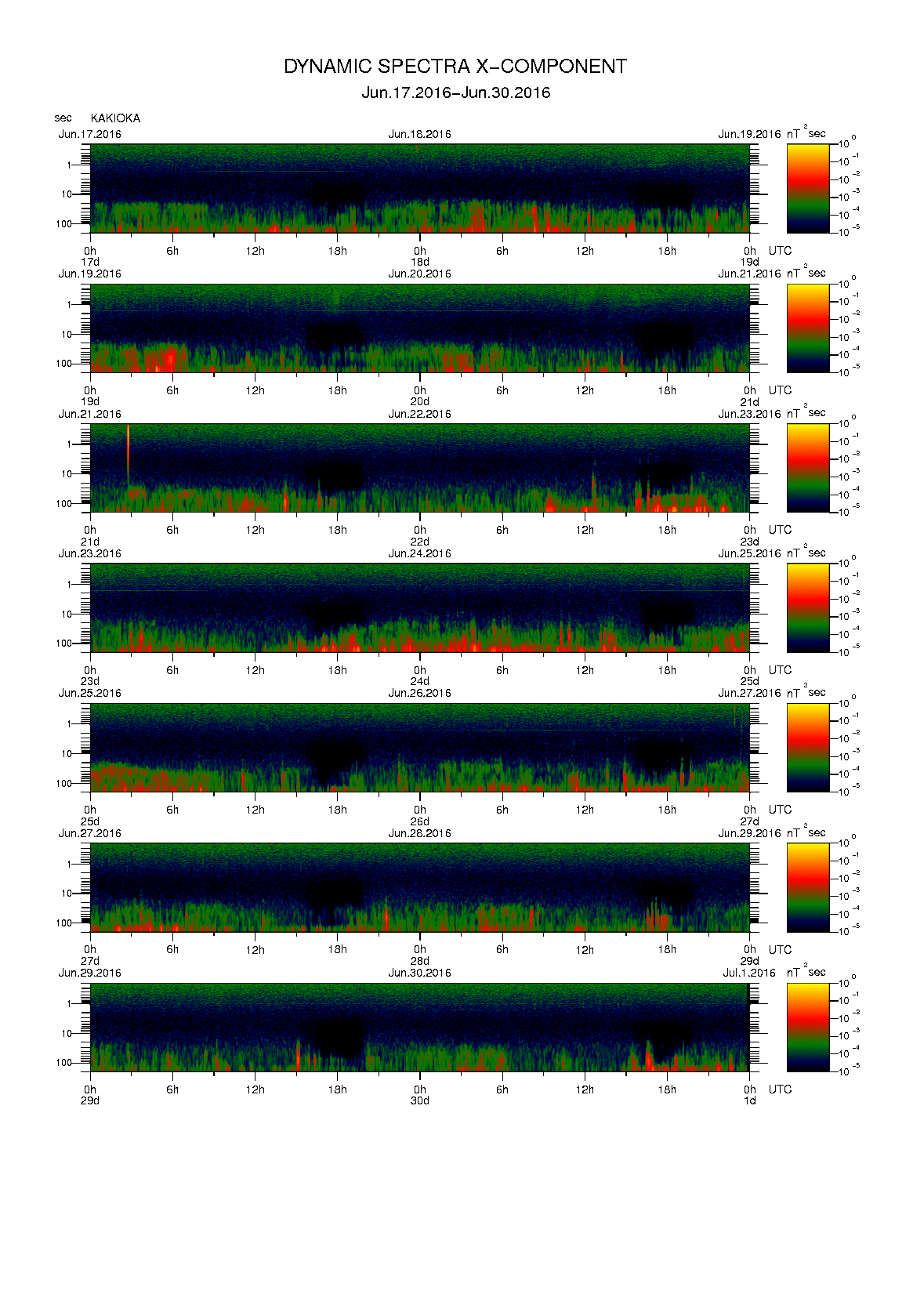Viewport: 913px width, 1316px height.
Task: Open the Jun.19-20 spectrogram panel
Action: click(420, 328)
